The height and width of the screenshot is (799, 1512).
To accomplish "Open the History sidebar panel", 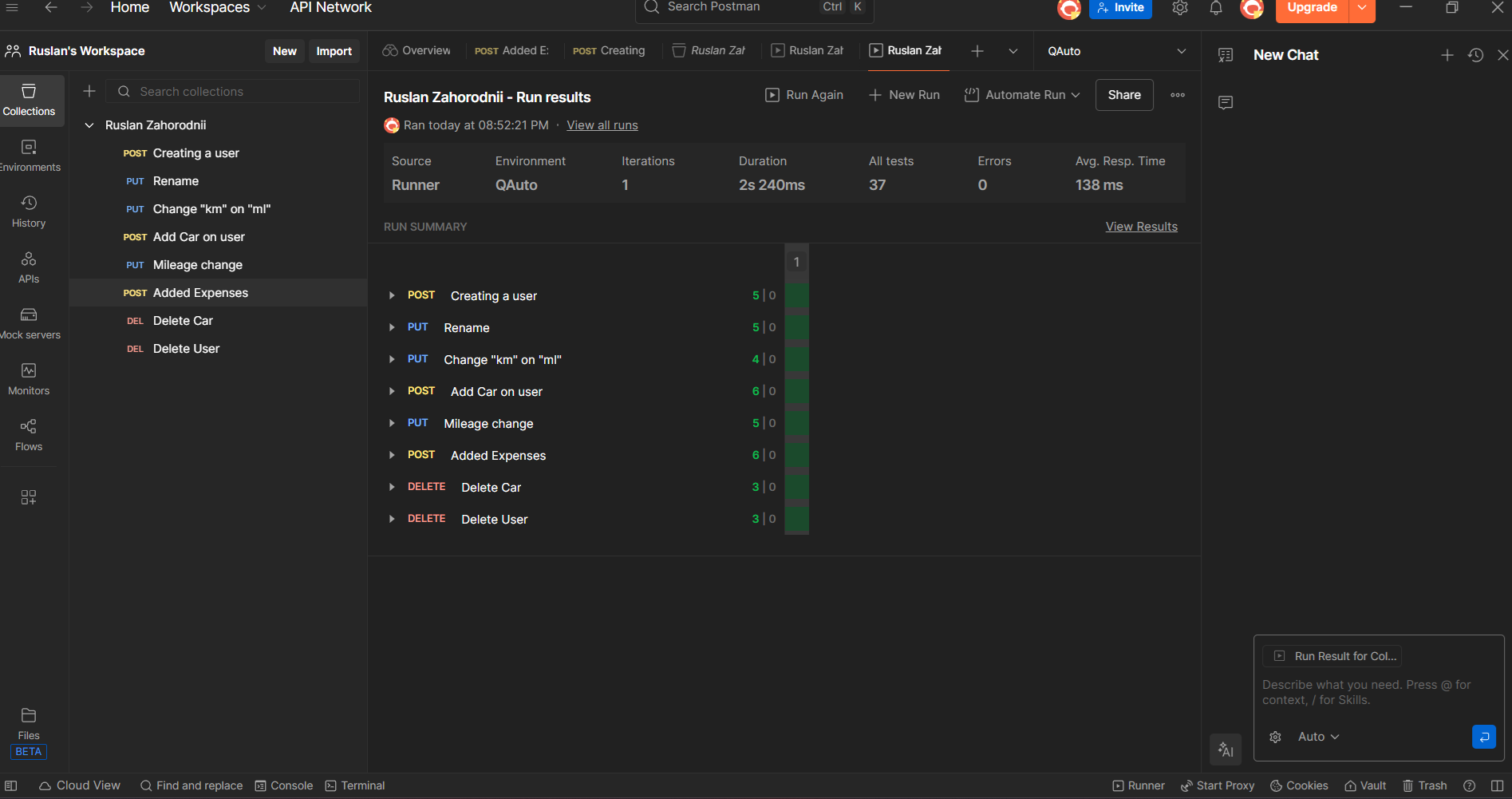I will [29, 212].
